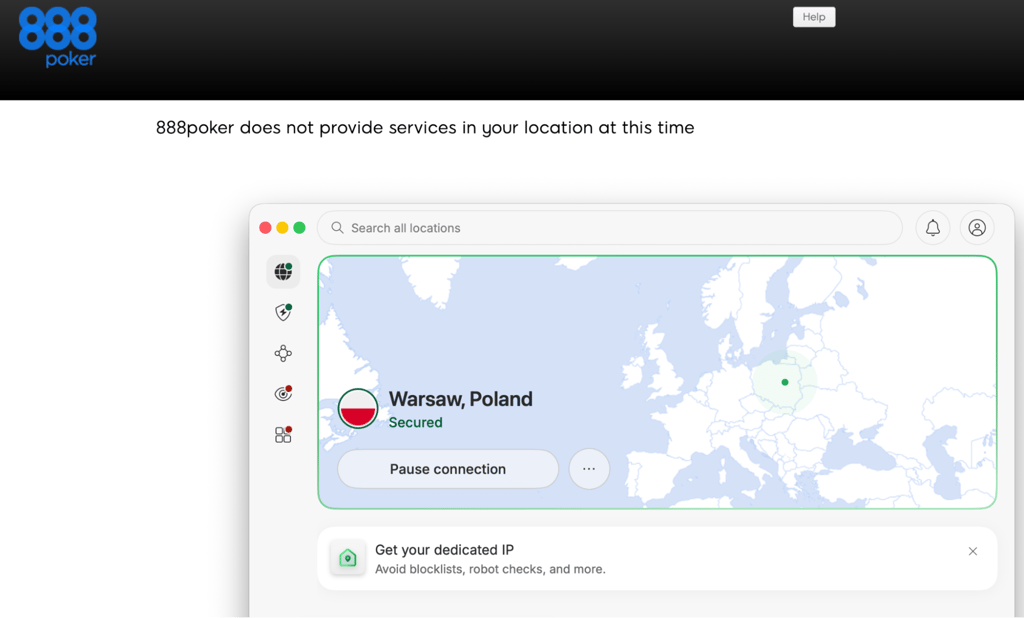Click the dedicated IP house icon

pos(348,558)
